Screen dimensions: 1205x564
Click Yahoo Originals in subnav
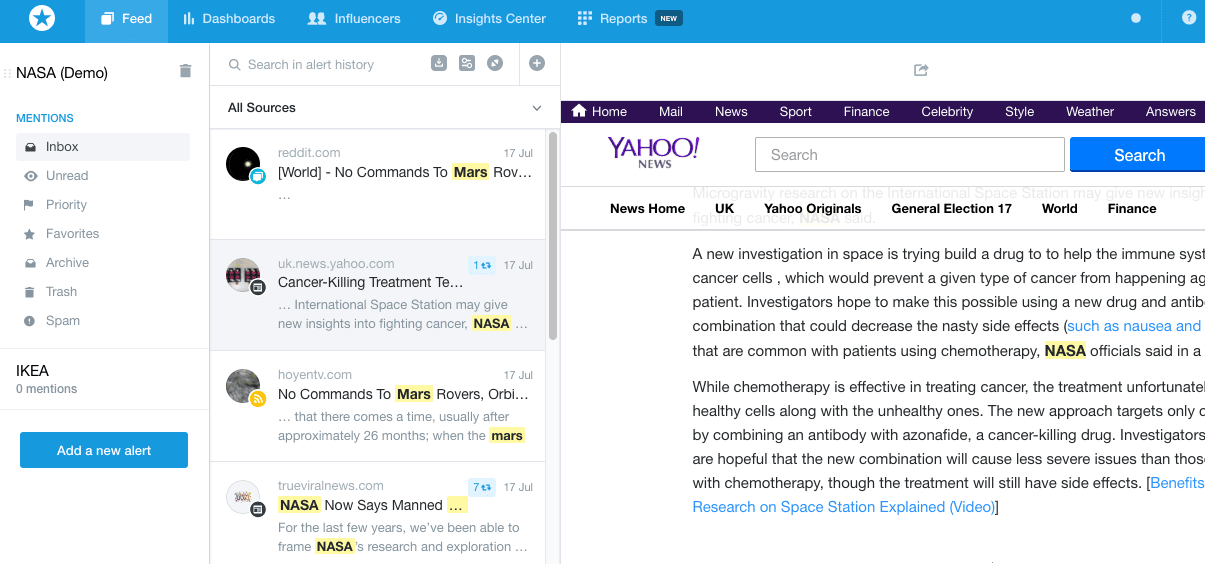[813, 209]
